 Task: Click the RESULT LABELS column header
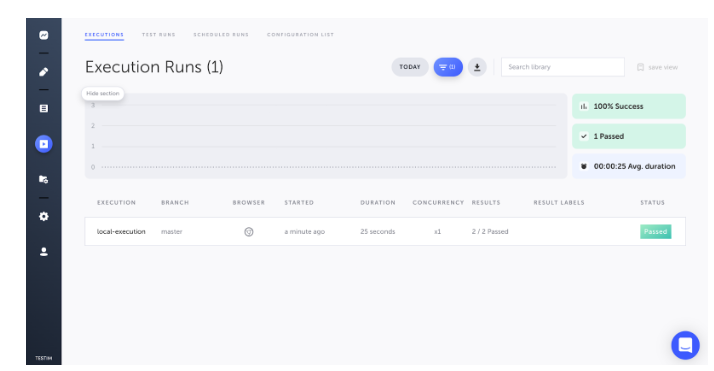click(x=559, y=203)
